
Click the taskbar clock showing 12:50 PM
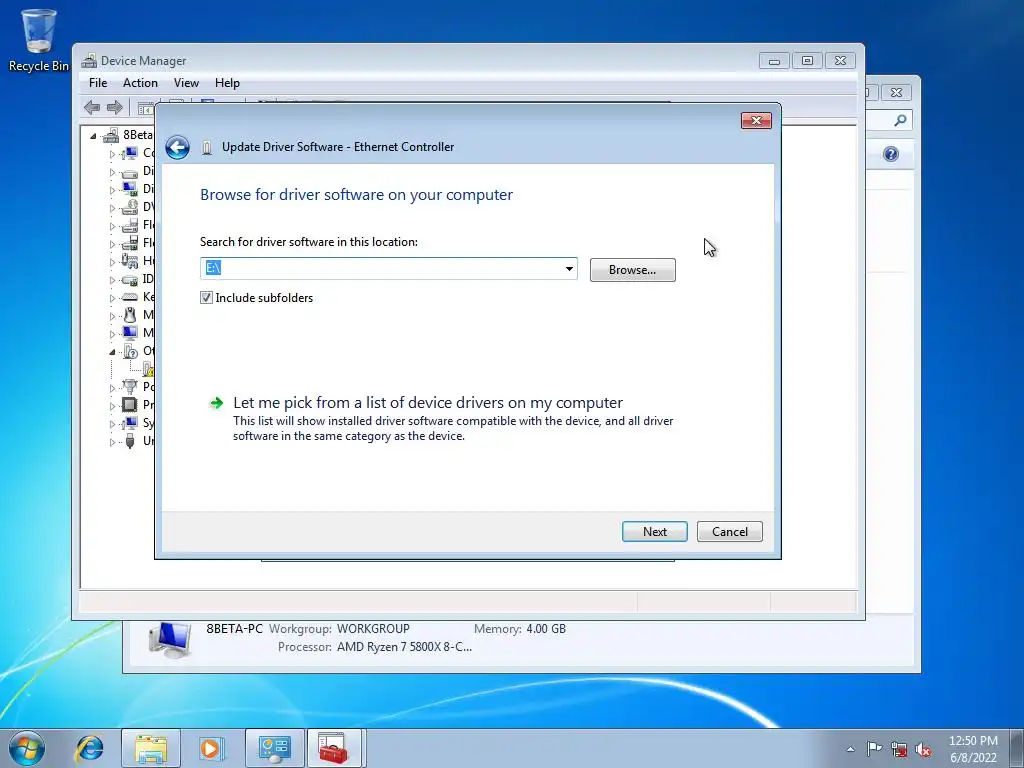[973, 749]
